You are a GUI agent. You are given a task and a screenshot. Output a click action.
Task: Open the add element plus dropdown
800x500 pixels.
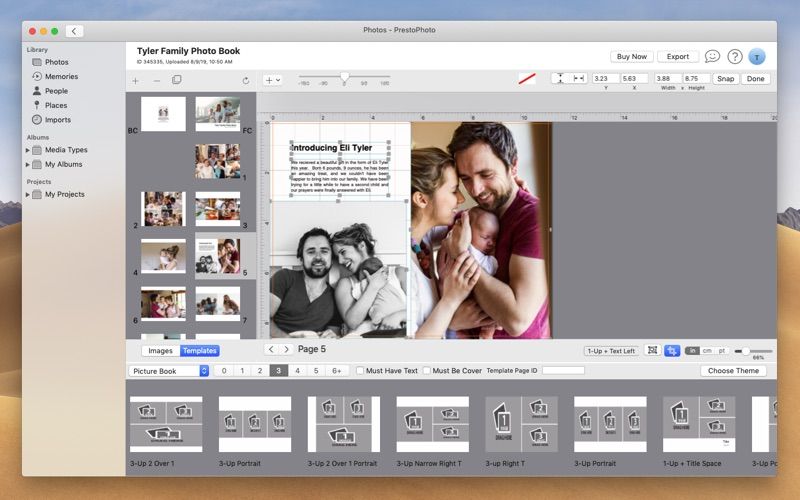point(272,80)
